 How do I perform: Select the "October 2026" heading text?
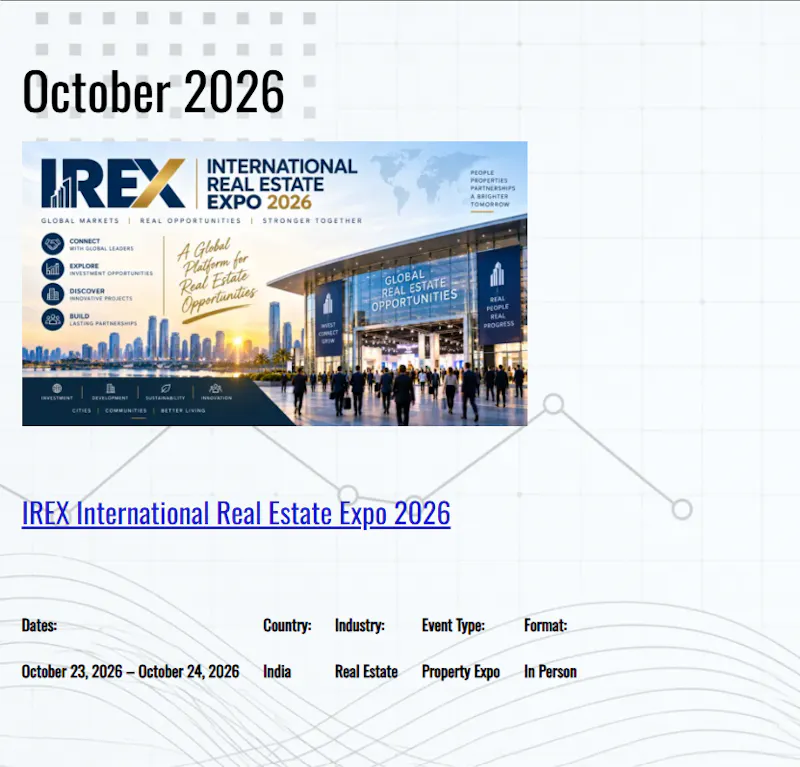(x=153, y=92)
